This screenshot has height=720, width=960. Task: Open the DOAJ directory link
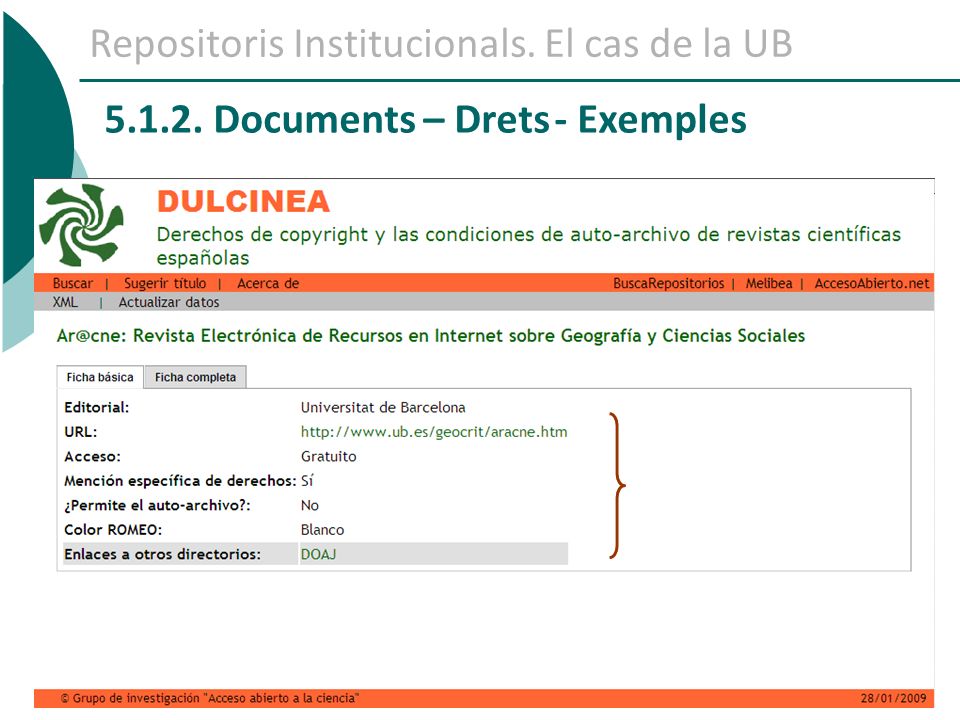[318, 554]
